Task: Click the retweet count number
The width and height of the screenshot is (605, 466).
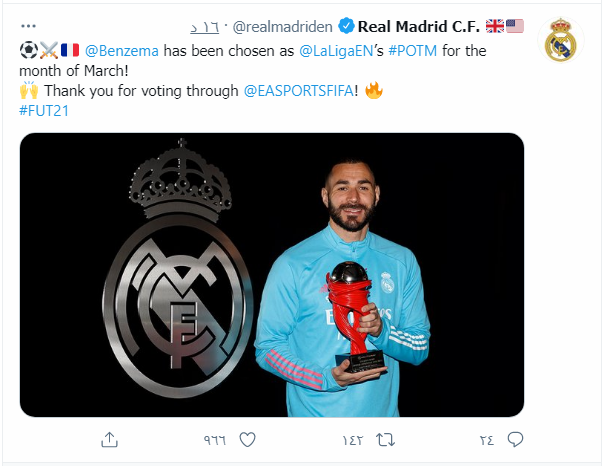Action: point(352,440)
